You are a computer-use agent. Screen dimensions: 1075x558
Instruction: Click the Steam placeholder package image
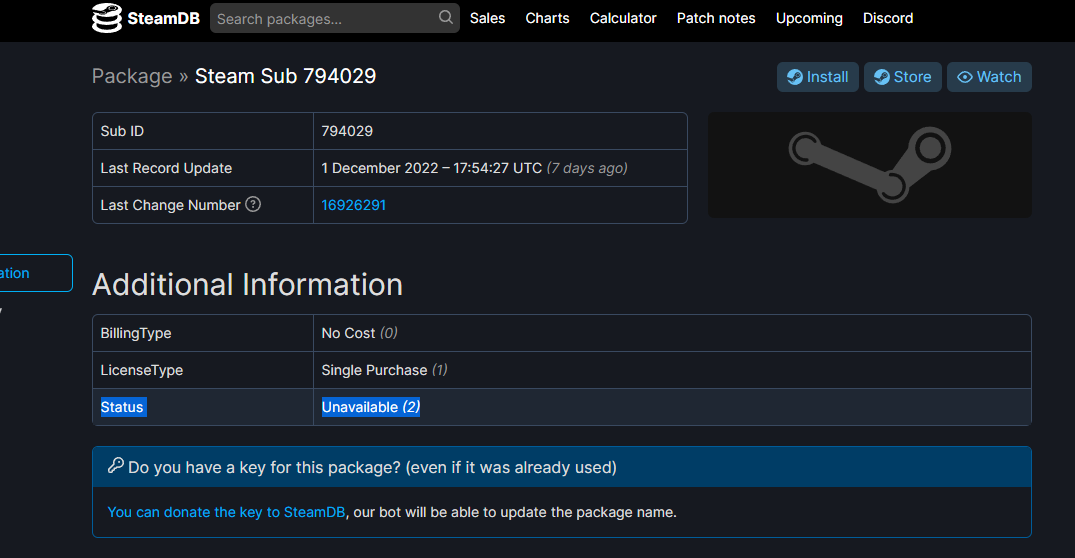(869, 165)
